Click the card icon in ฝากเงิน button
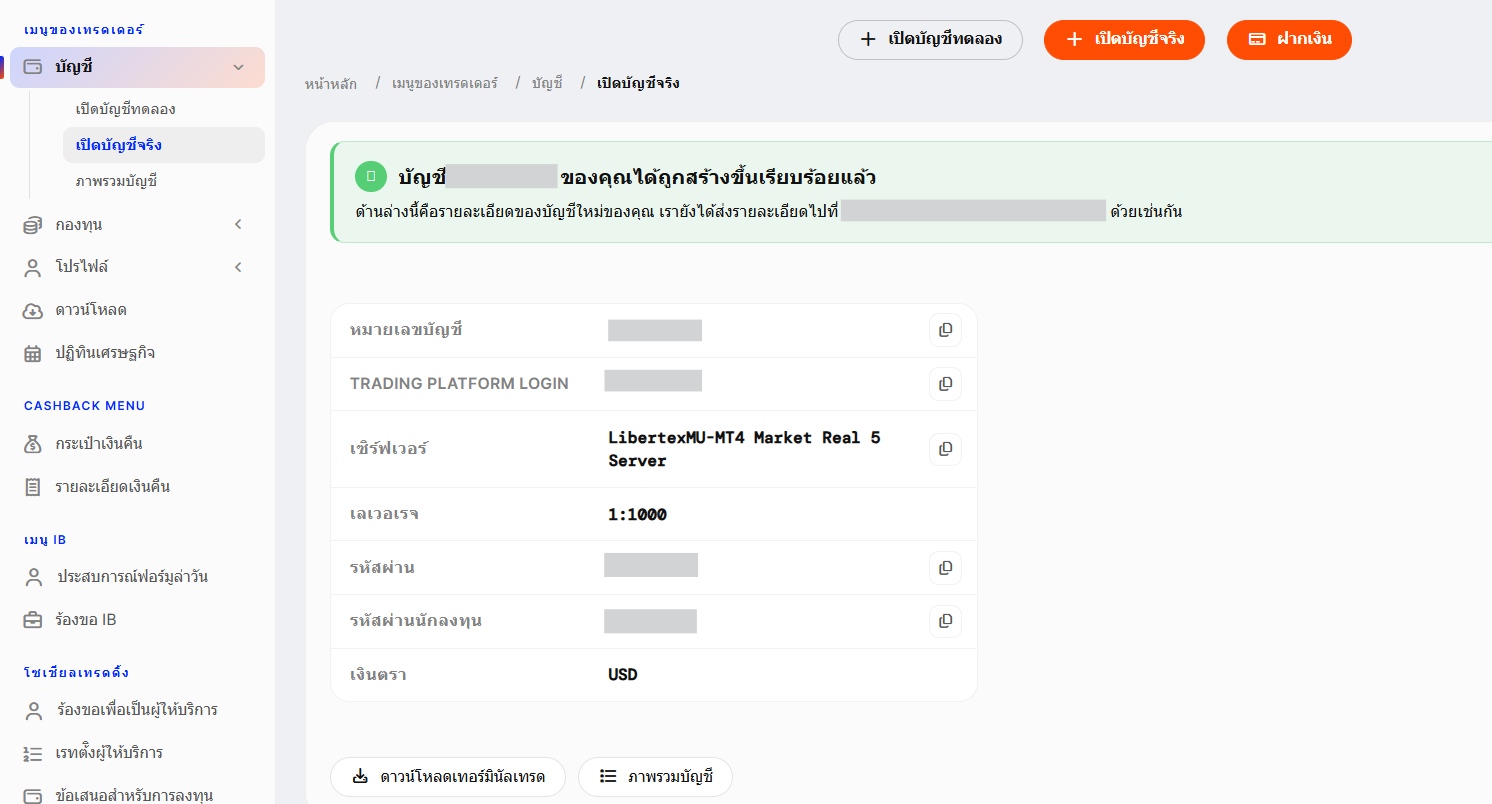Screen dimensions: 1492x804 pyautogui.click(x=1258, y=39)
